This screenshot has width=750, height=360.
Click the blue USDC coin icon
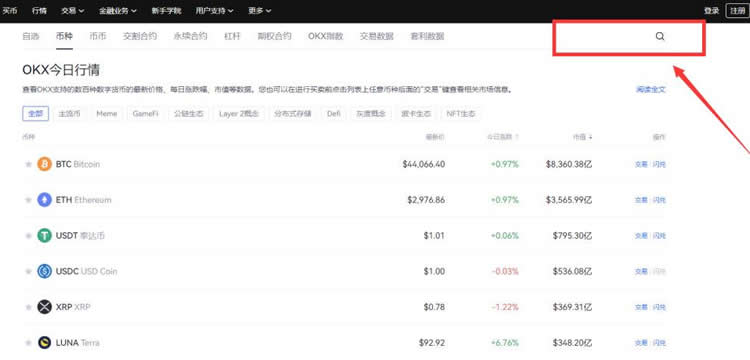(x=44, y=271)
